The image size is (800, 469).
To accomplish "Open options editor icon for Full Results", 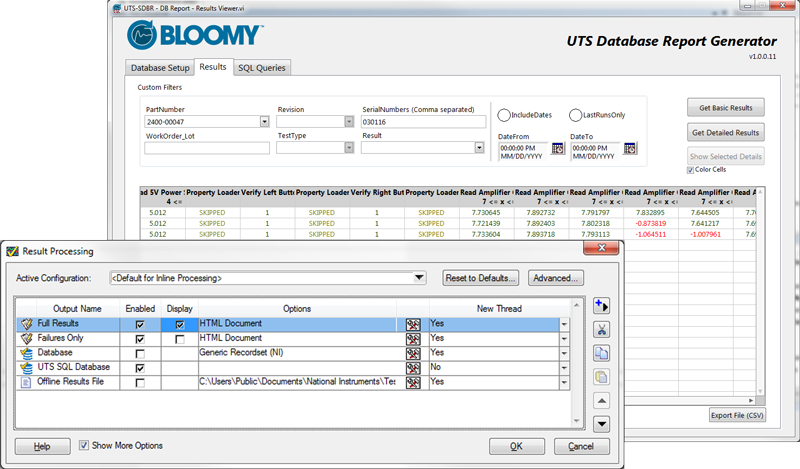I will pos(413,324).
